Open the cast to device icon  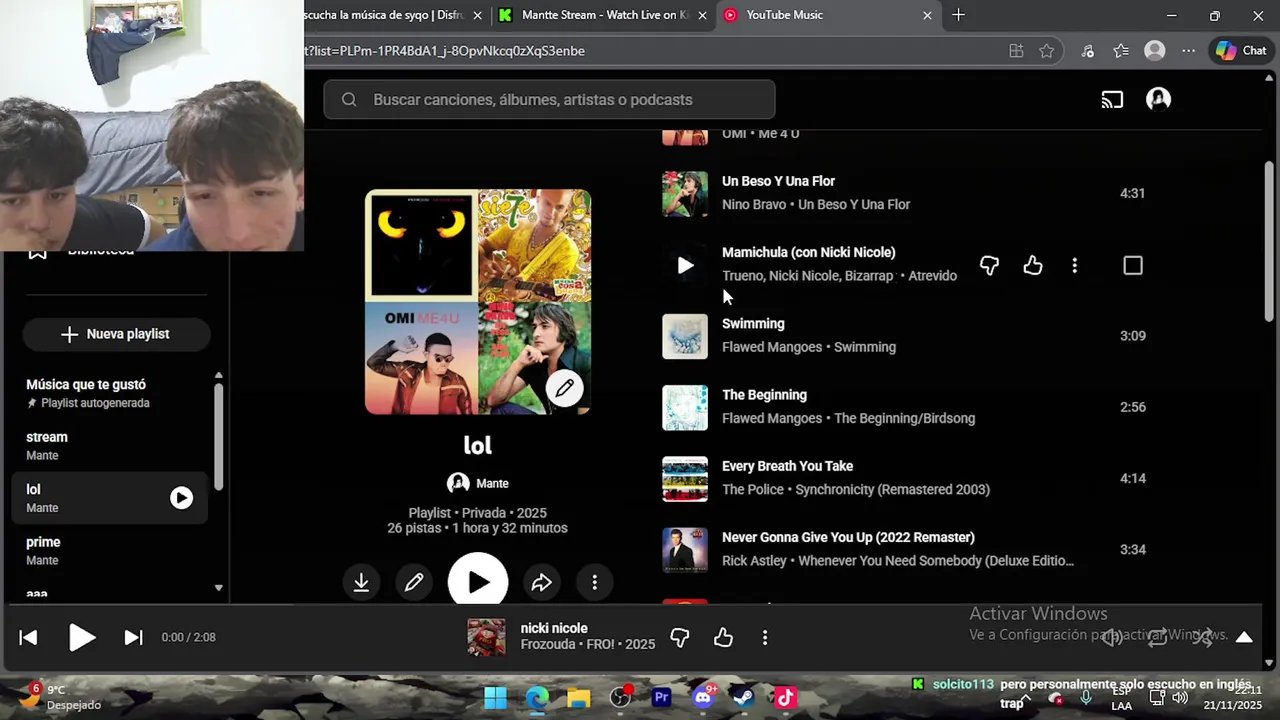point(1112,99)
